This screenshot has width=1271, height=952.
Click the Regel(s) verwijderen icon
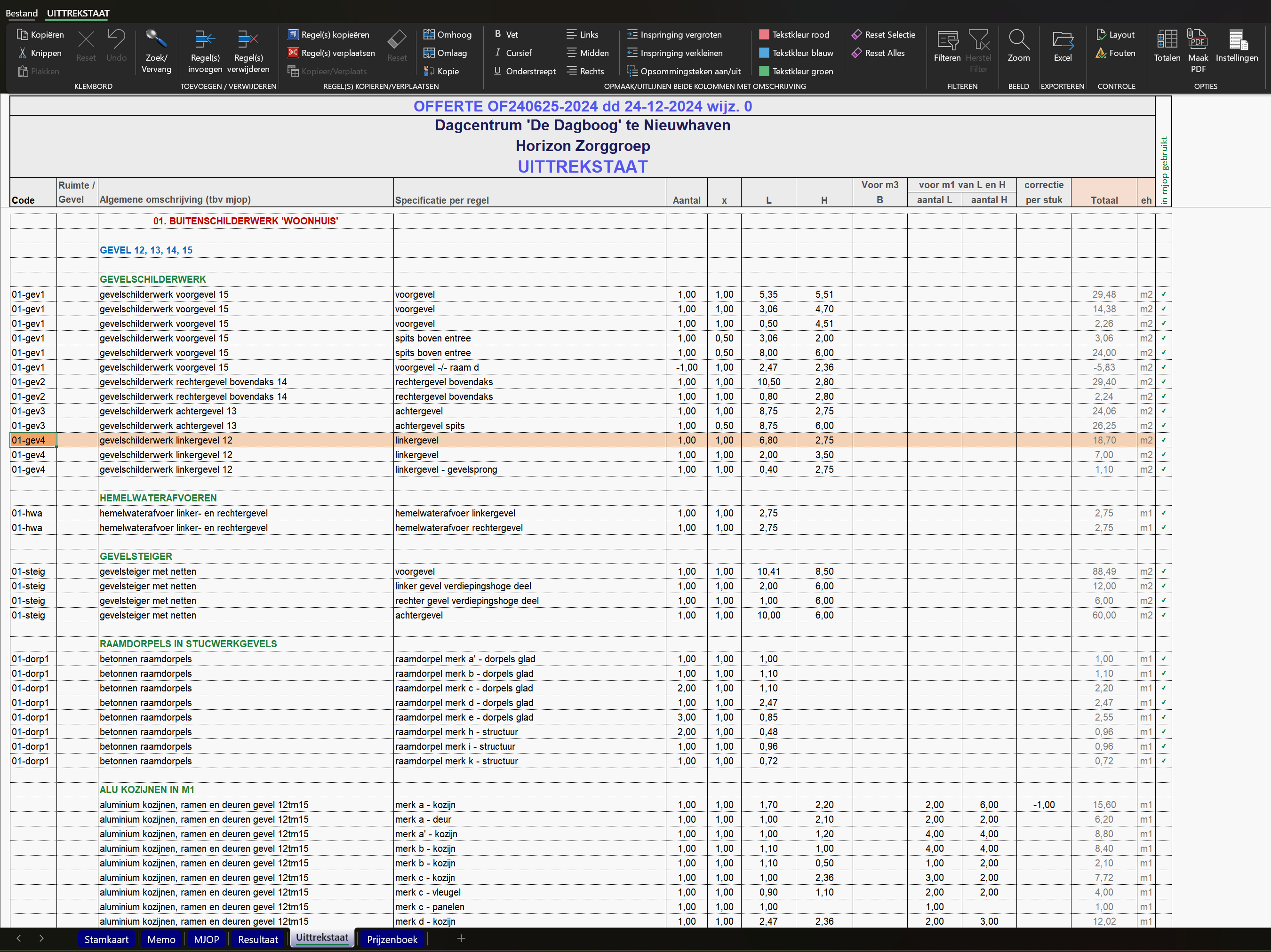248,40
